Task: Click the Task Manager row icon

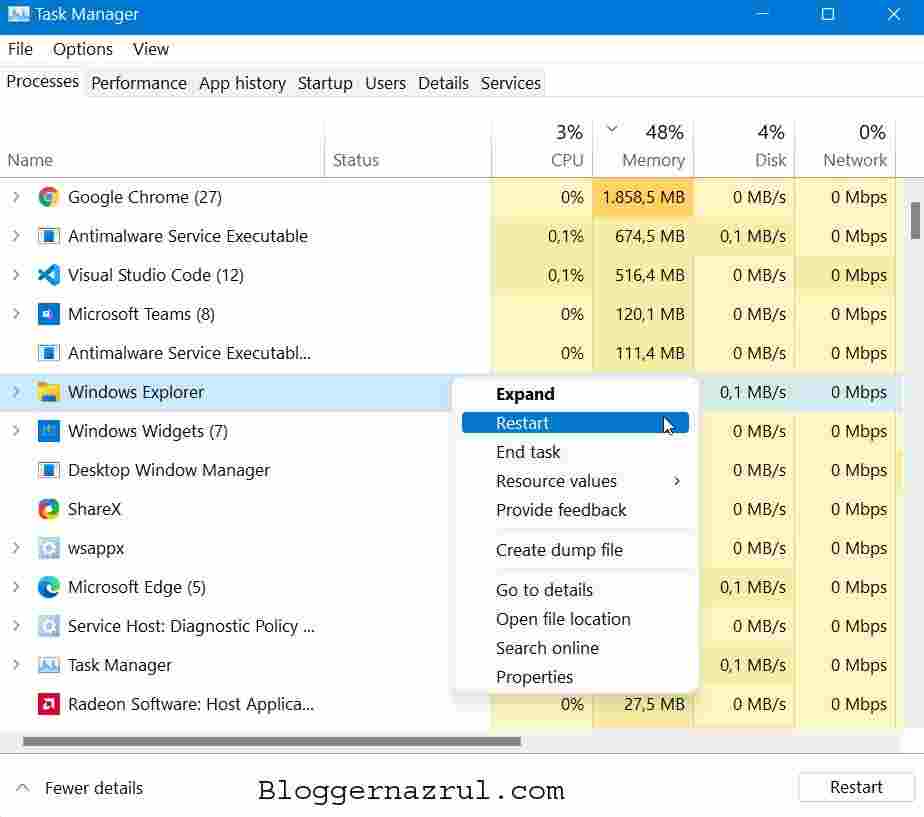Action: (48, 665)
